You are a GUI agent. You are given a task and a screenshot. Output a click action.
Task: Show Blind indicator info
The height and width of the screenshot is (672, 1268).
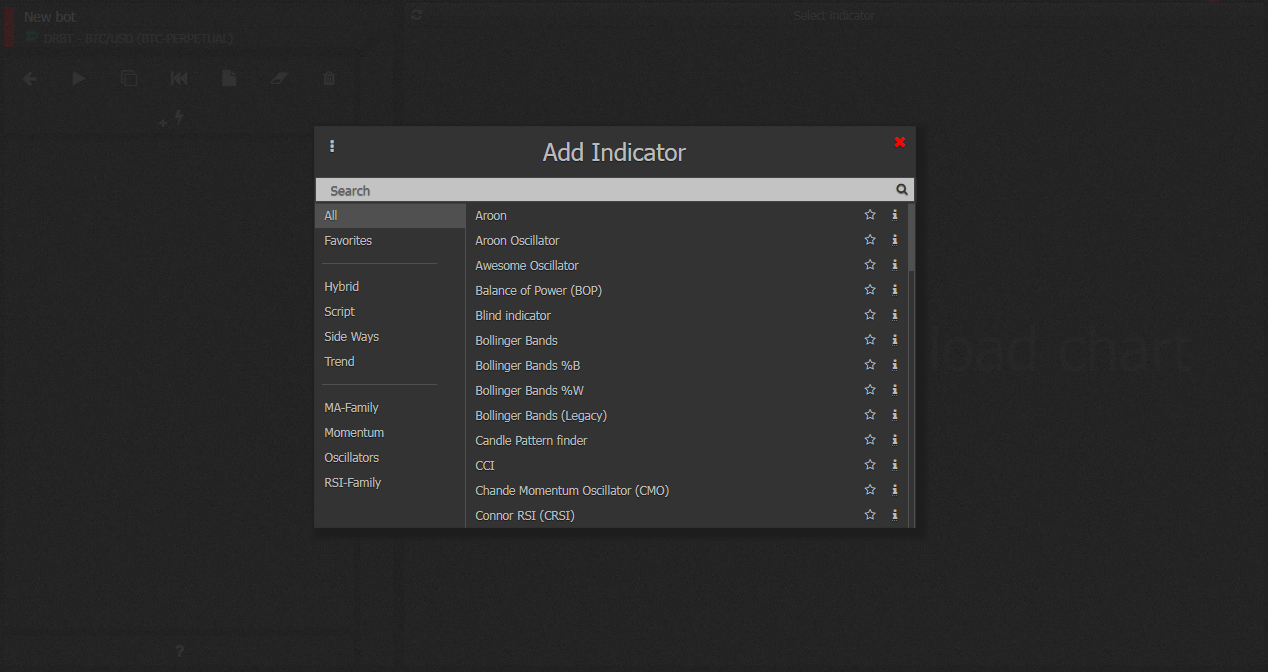[895, 315]
